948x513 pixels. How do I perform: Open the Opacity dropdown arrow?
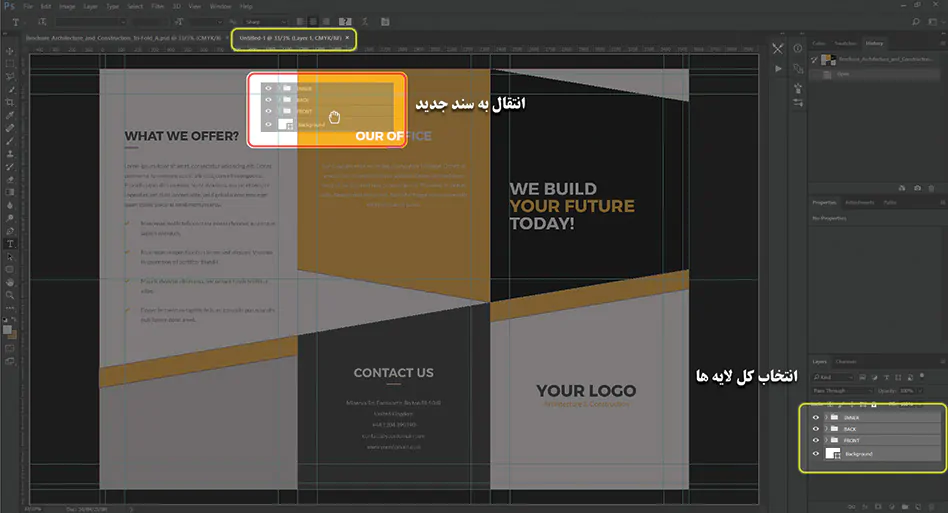[920, 391]
